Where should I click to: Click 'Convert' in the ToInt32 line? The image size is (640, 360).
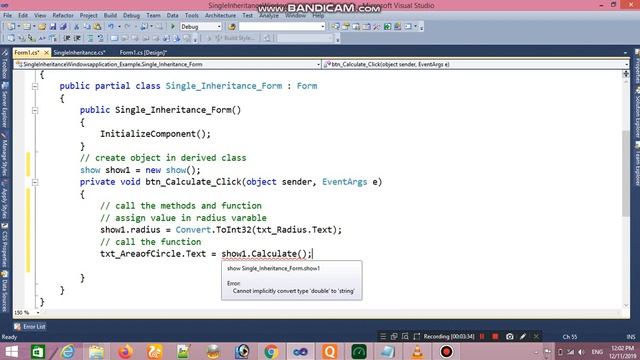(193, 230)
